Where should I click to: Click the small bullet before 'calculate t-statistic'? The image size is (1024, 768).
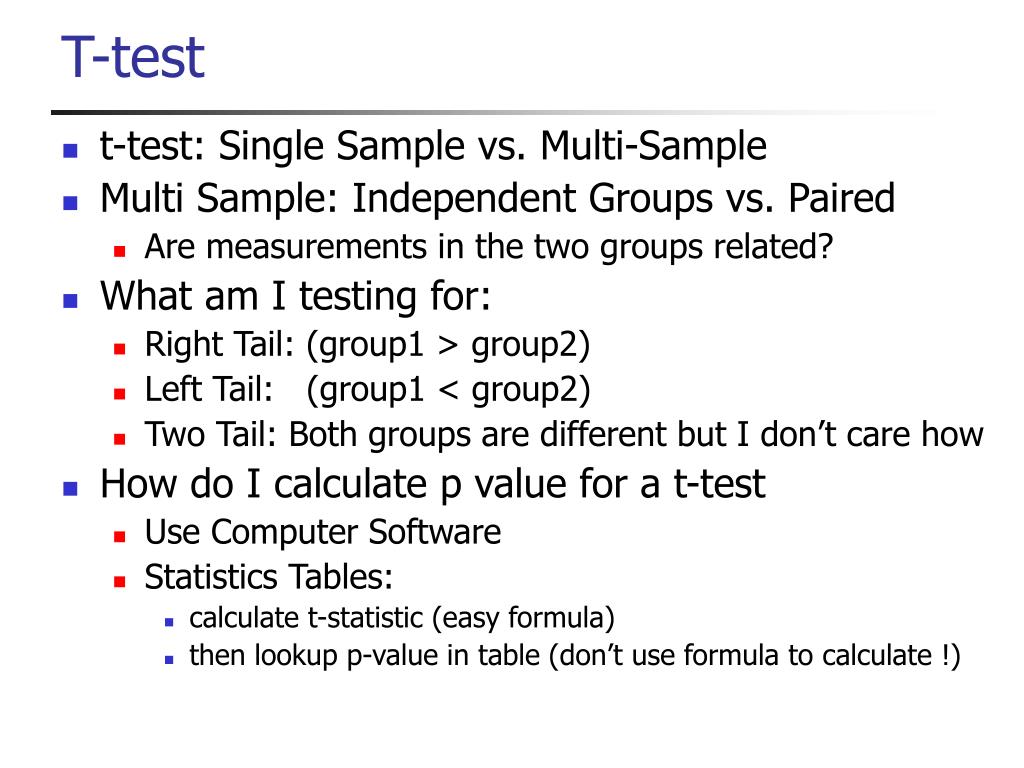pos(169,622)
